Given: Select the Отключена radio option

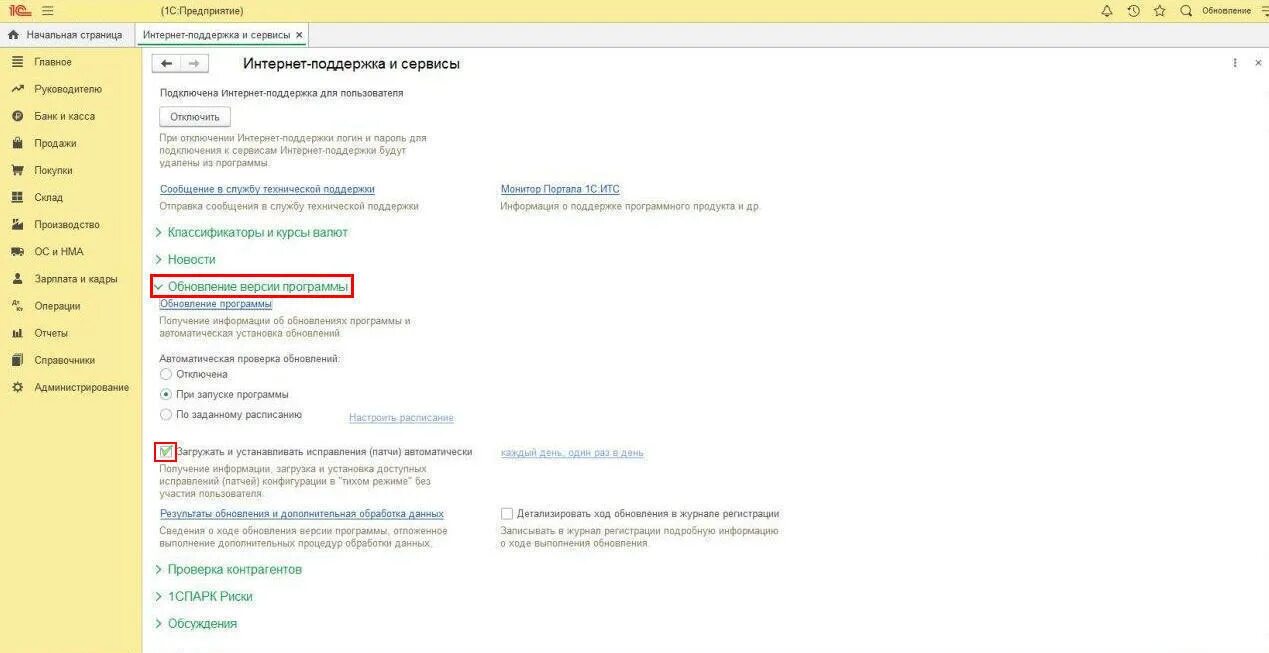Looking at the screenshot, I should 166,374.
